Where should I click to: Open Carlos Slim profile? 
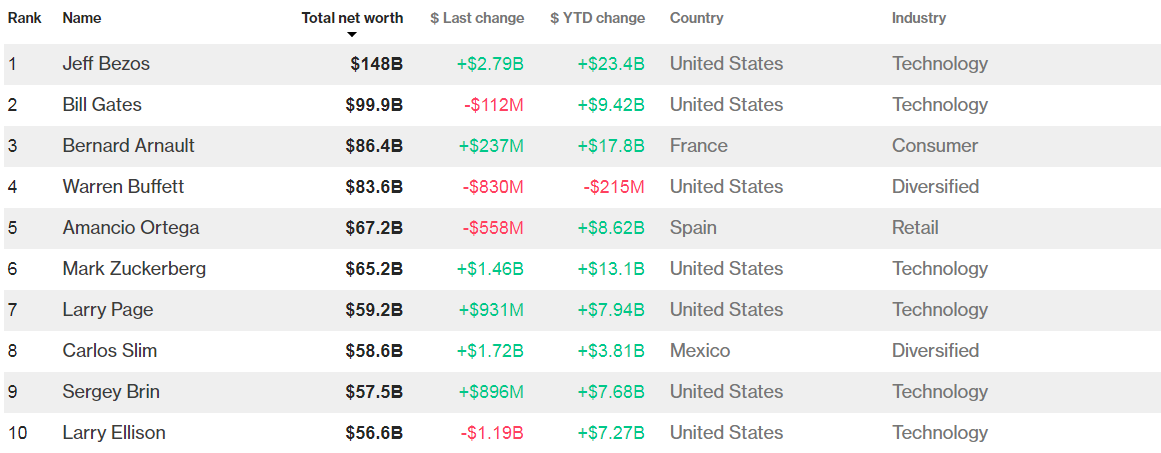[x=109, y=351]
